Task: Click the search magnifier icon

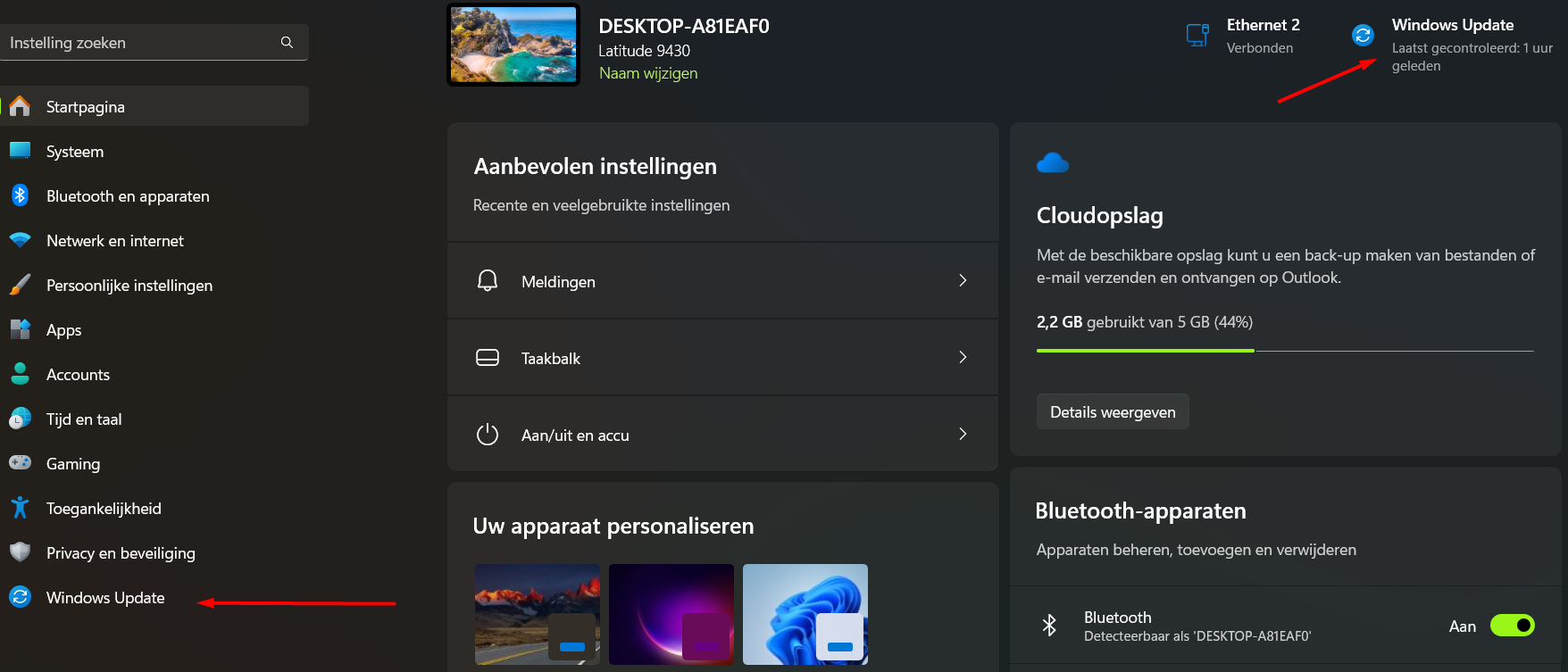Action: click(x=287, y=42)
